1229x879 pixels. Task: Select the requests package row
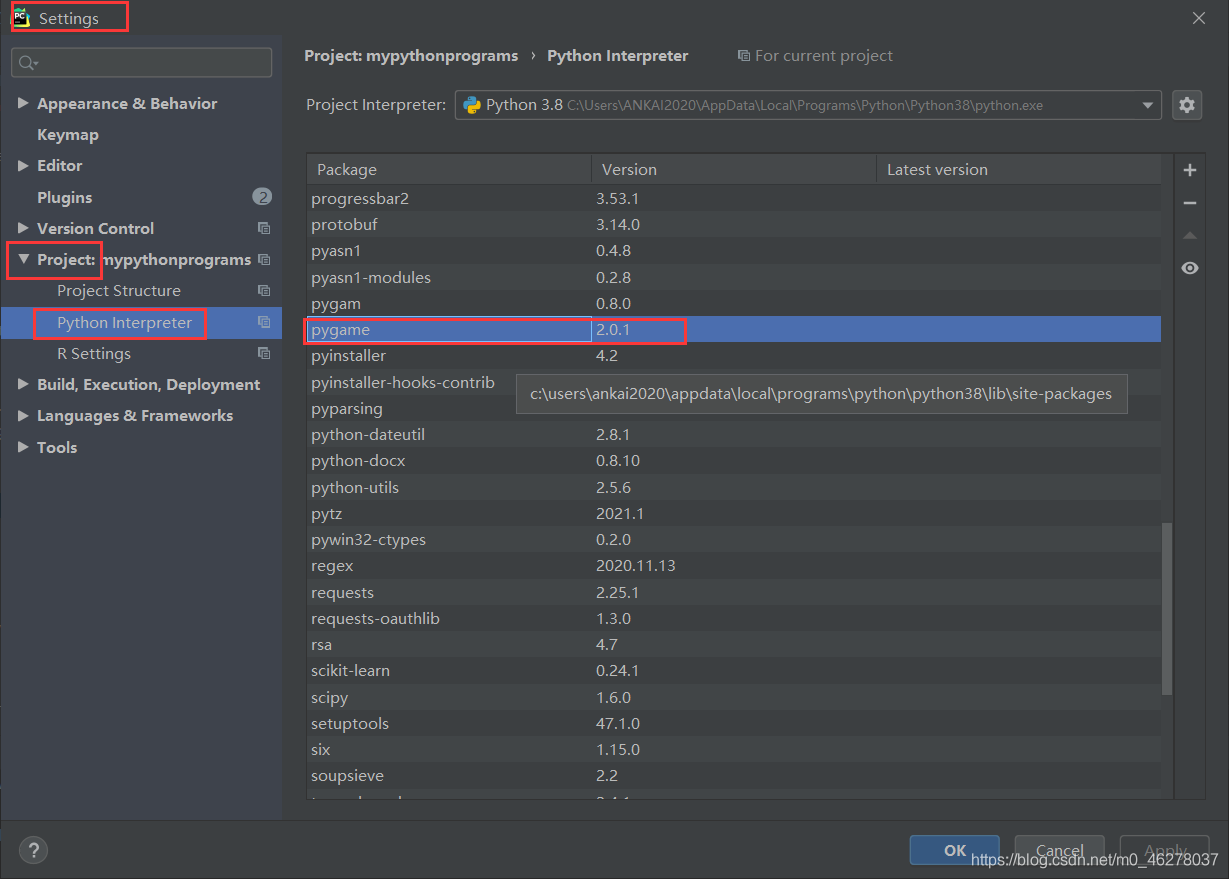(734, 592)
